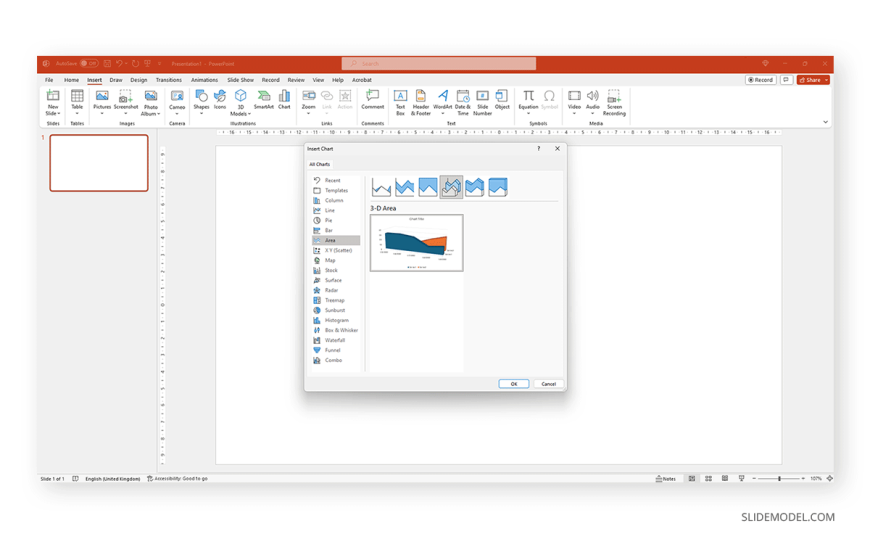Select the 3-D Stacked Area chart subtype

coord(474,187)
